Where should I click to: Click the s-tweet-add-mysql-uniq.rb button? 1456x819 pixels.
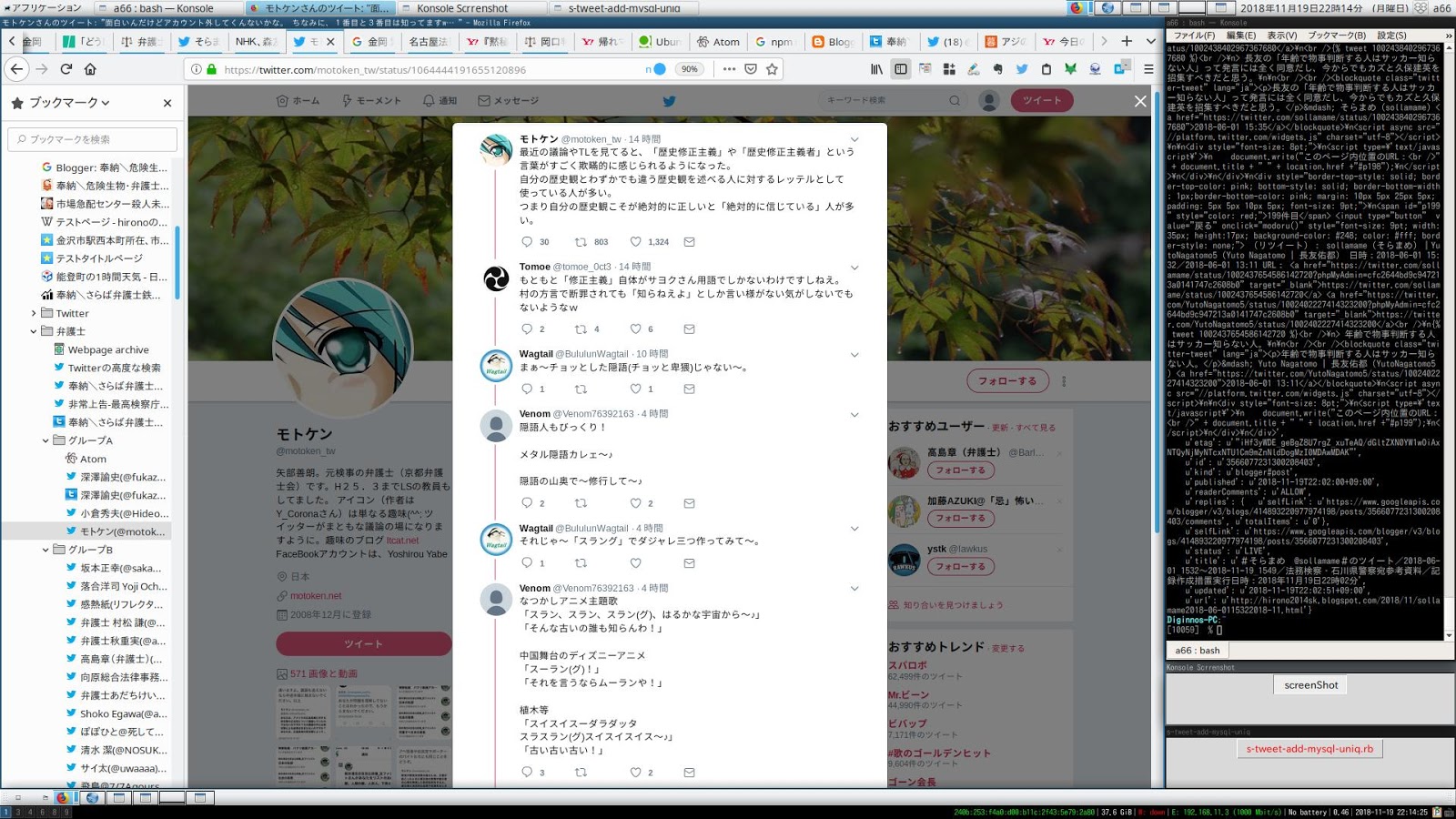[x=1309, y=749]
